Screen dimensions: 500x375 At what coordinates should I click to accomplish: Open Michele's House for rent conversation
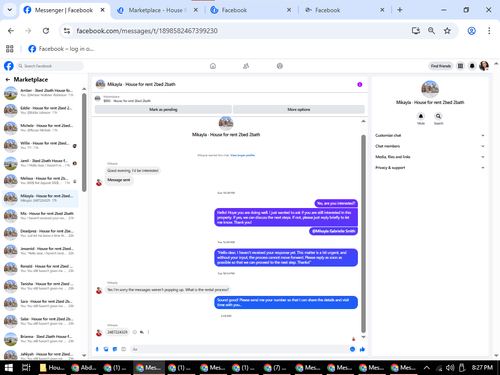[x=40, y=128]
